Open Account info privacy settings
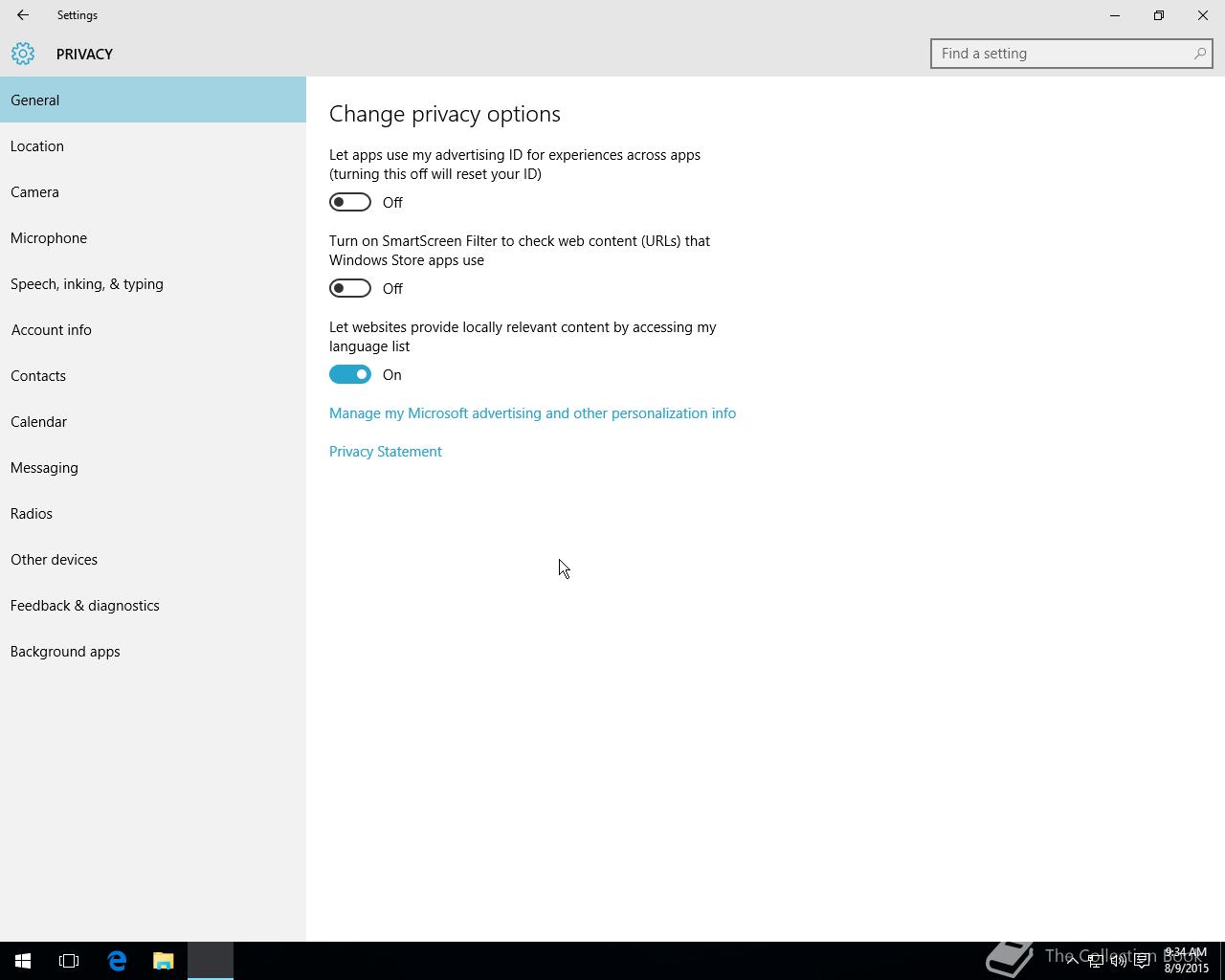This screenshot has width=1225, height=980. (153, 329)
